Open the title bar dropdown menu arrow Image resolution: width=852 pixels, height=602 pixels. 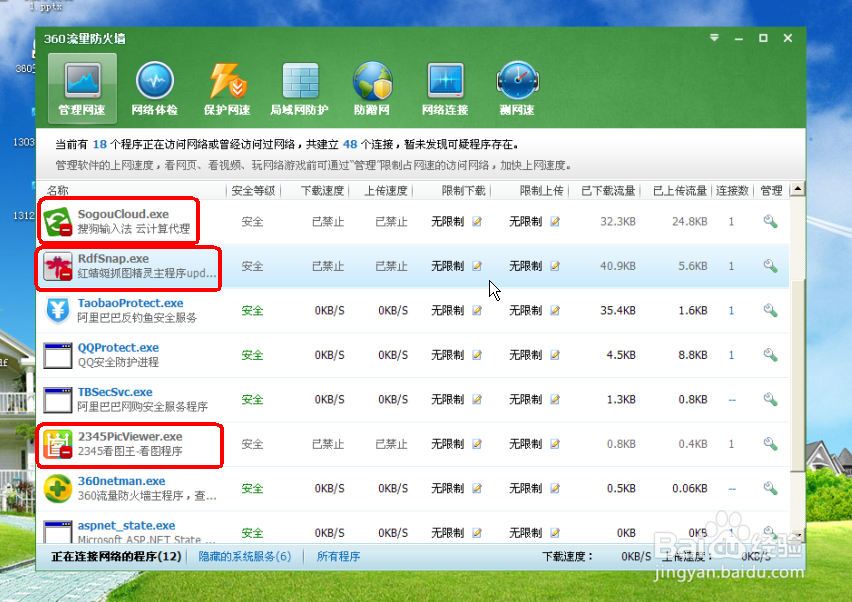pos(714,38)
